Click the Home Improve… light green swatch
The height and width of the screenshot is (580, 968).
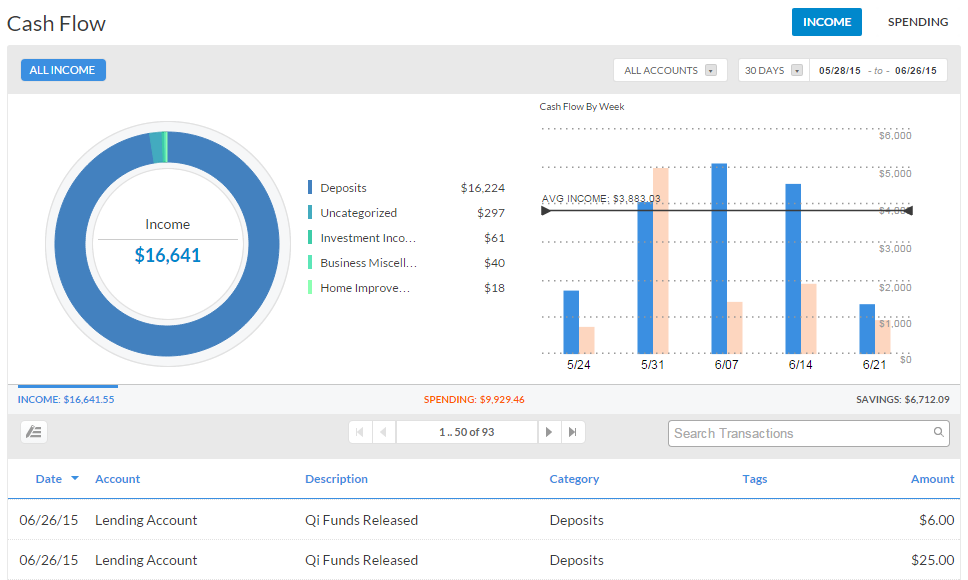[x=310, y=287]
